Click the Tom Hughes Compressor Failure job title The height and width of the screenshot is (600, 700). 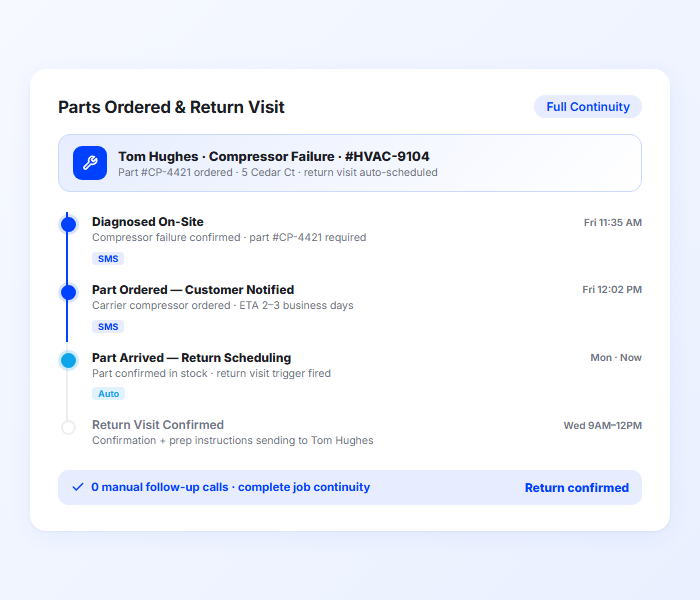(274, 156)
